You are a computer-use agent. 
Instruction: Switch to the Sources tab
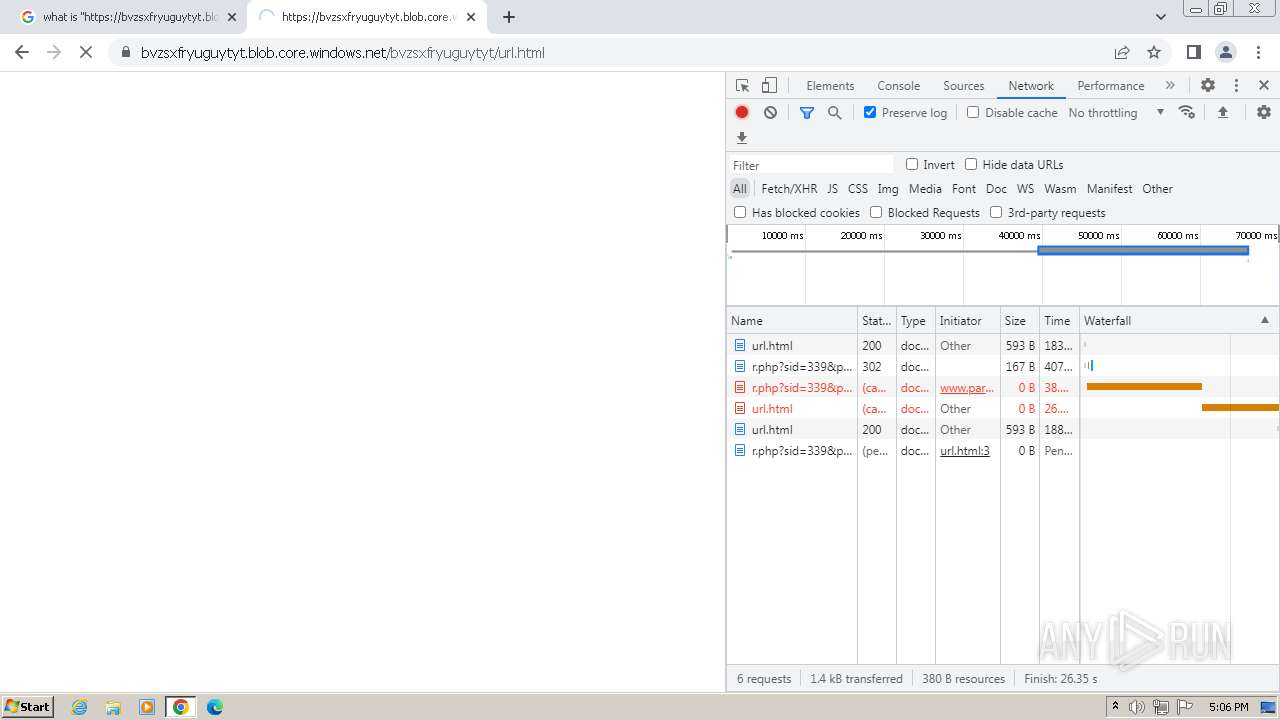[964, 86]
